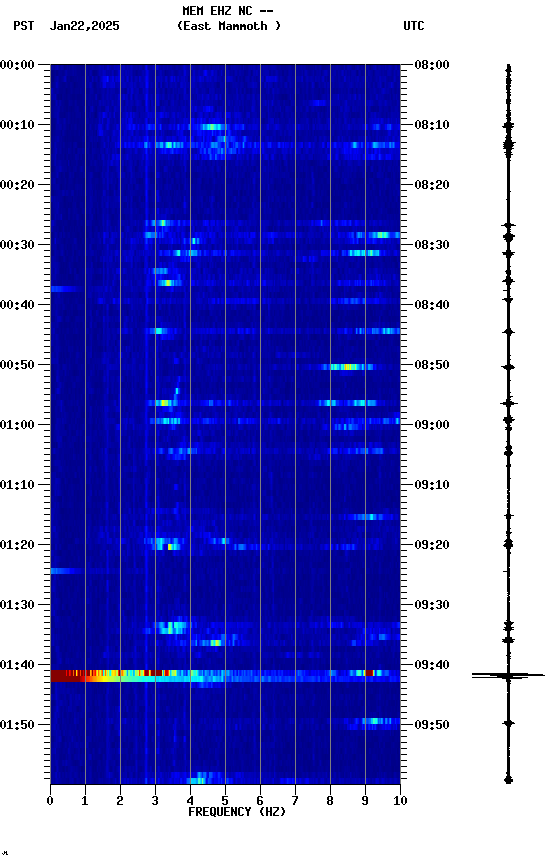Viewport: 552px width, 864px height.
Task: Click the 01:00 PST time label
Action: tap(17, 425)
